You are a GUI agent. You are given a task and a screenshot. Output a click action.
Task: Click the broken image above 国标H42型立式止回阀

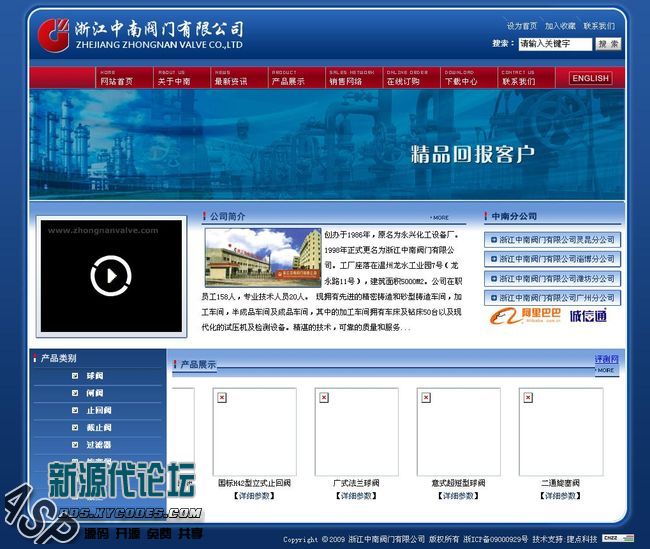point(255,432)
